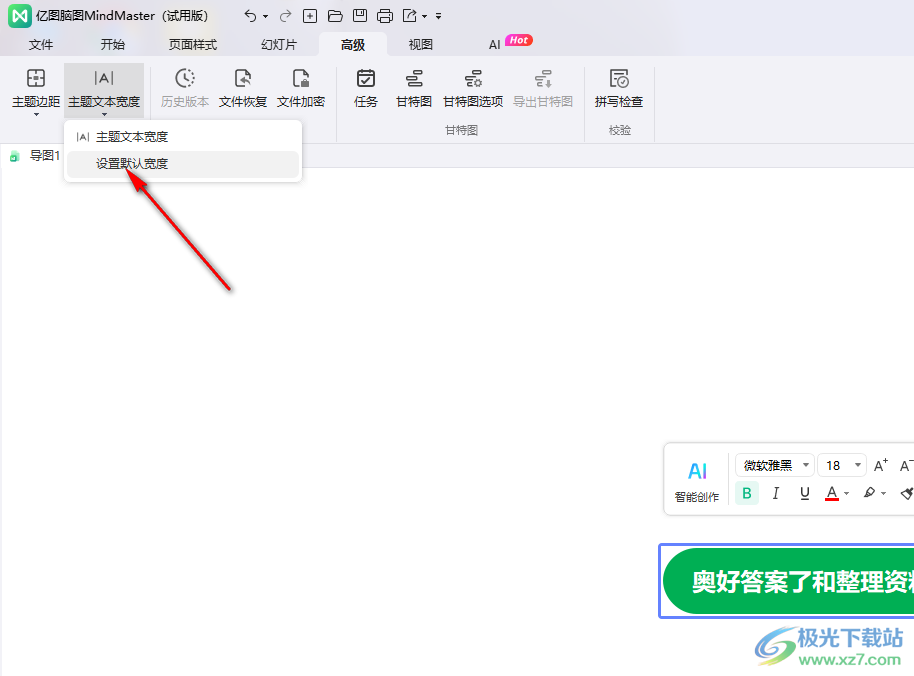
Task: Customize the quick access toolbar
Action: (438, 16)
